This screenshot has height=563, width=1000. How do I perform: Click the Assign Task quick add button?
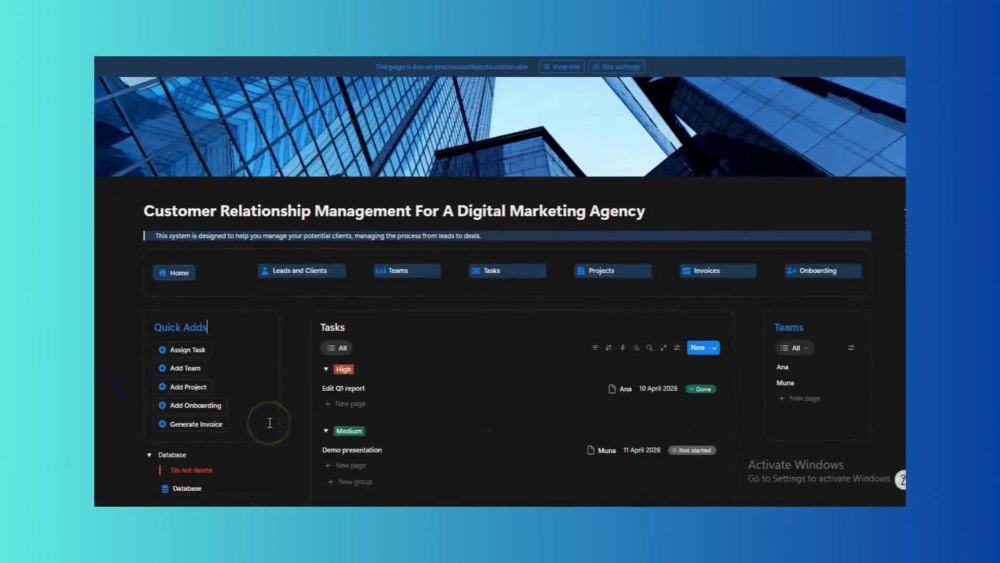point(182,349)
